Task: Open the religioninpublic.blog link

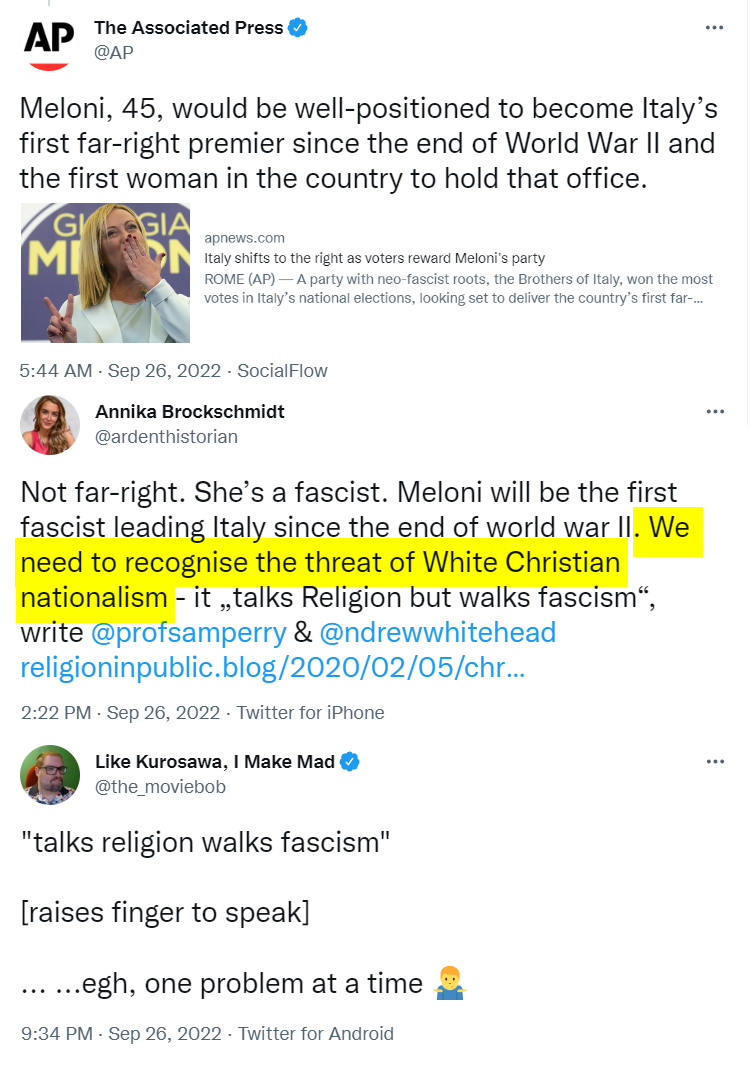Action: point(272,668)
